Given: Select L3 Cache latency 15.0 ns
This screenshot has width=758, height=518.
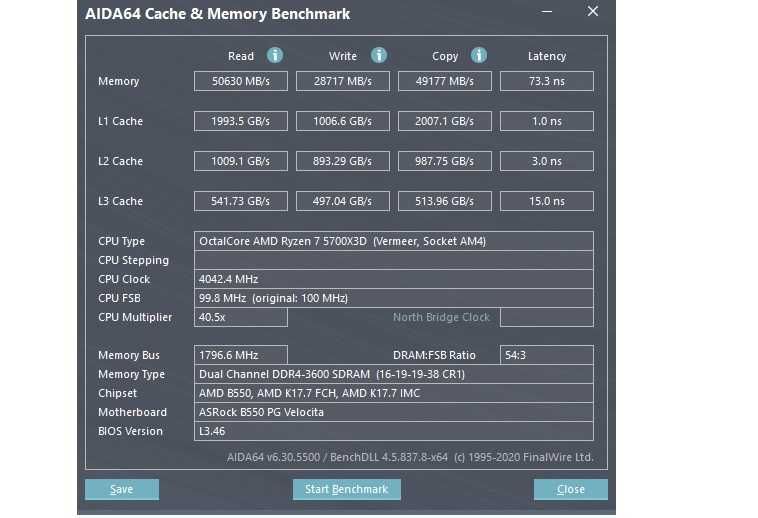Looking at the screenshot, I should (547, 201).
